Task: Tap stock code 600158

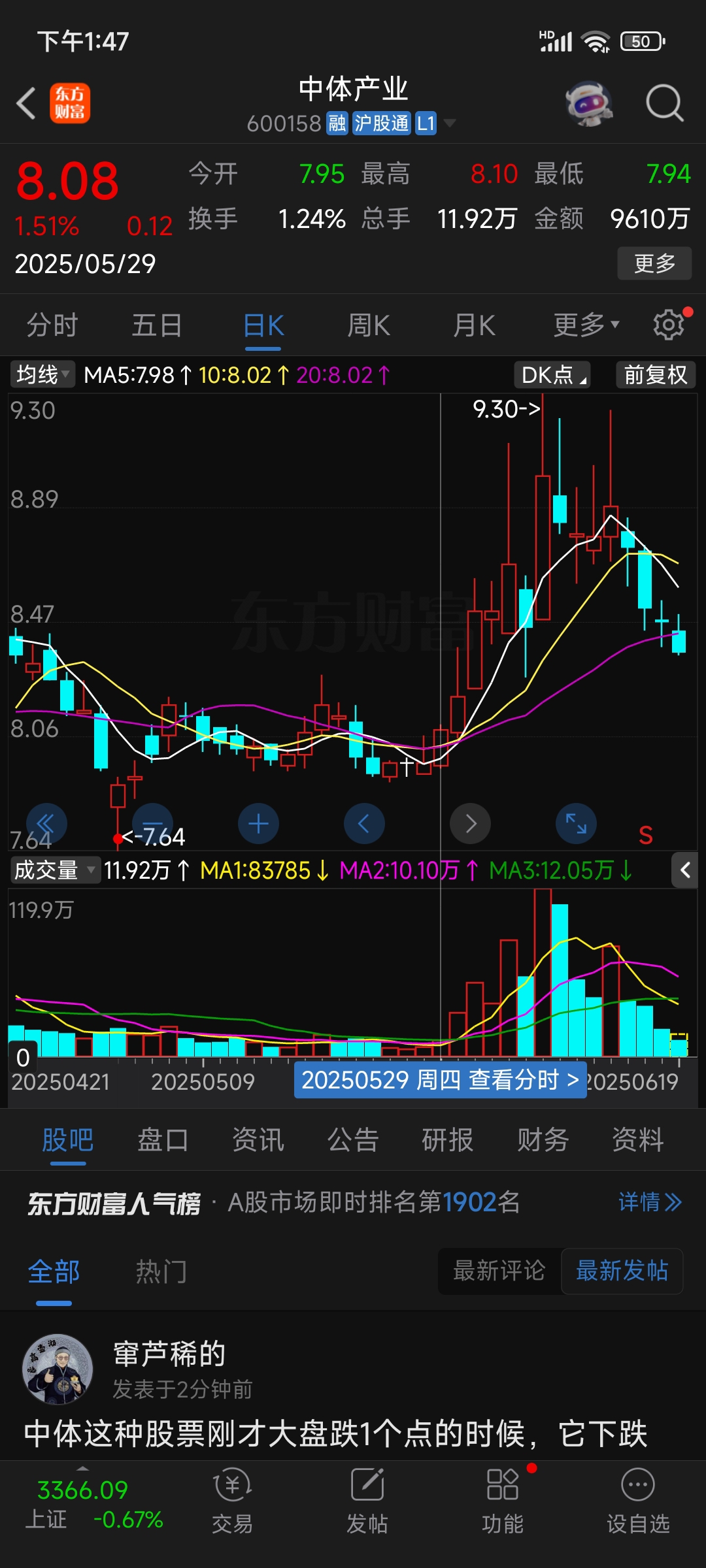Action: tap(284, 123)
